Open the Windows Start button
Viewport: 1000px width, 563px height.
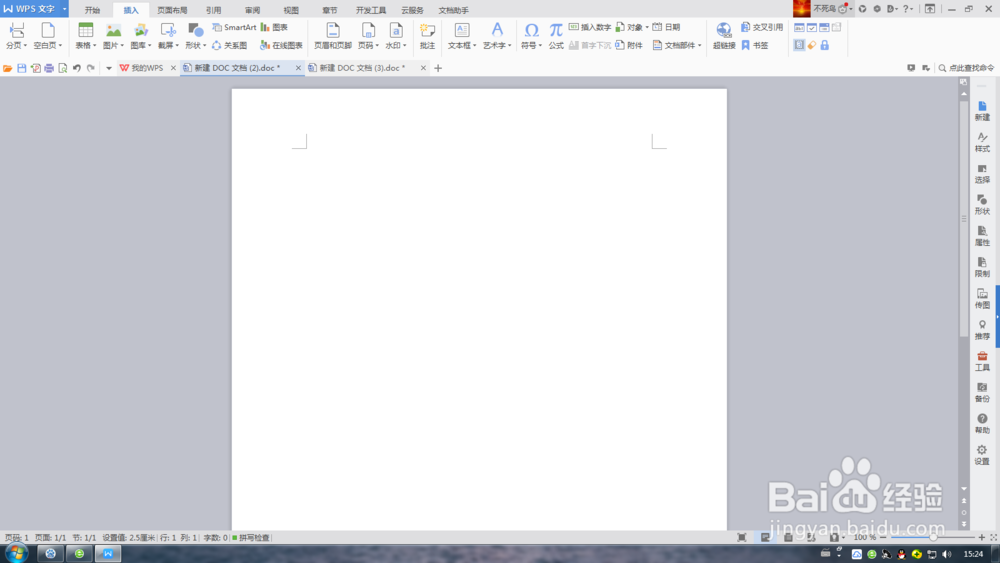click(17, 553)
